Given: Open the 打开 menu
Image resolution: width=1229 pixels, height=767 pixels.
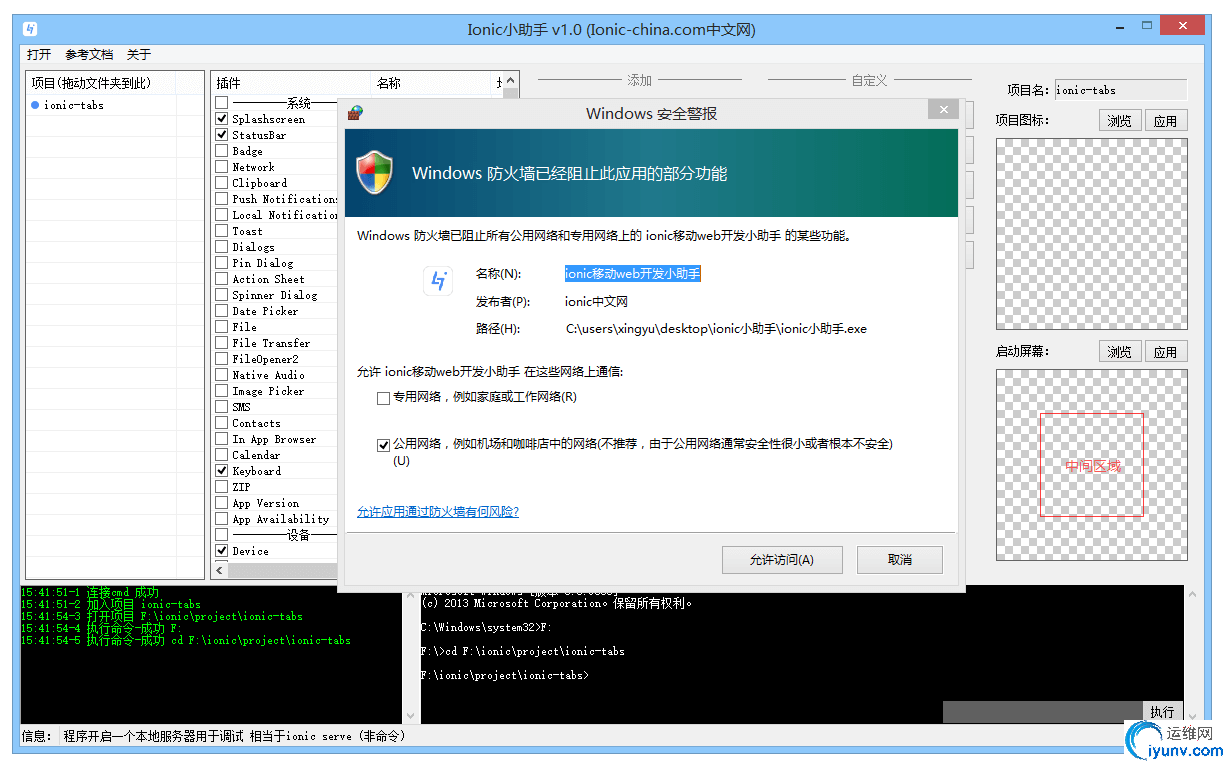Looking at the screenshot, I should pyautogui.click(x=39, y=55).
